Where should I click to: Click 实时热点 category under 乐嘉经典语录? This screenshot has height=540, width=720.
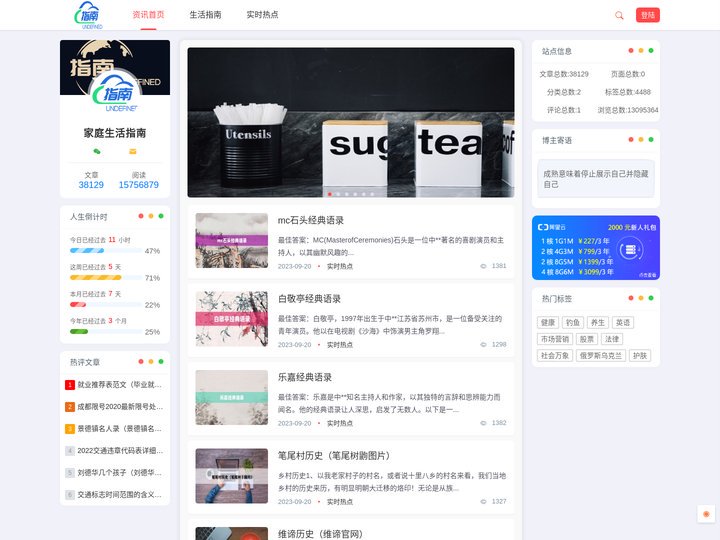340,423
